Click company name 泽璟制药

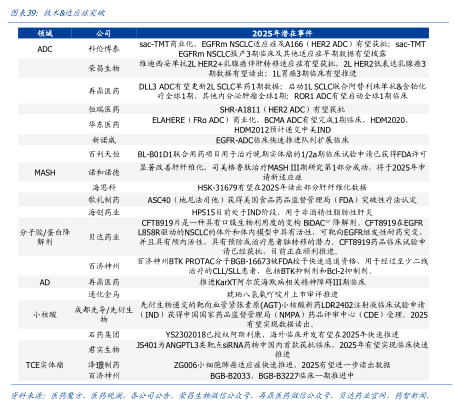point(104,365)
